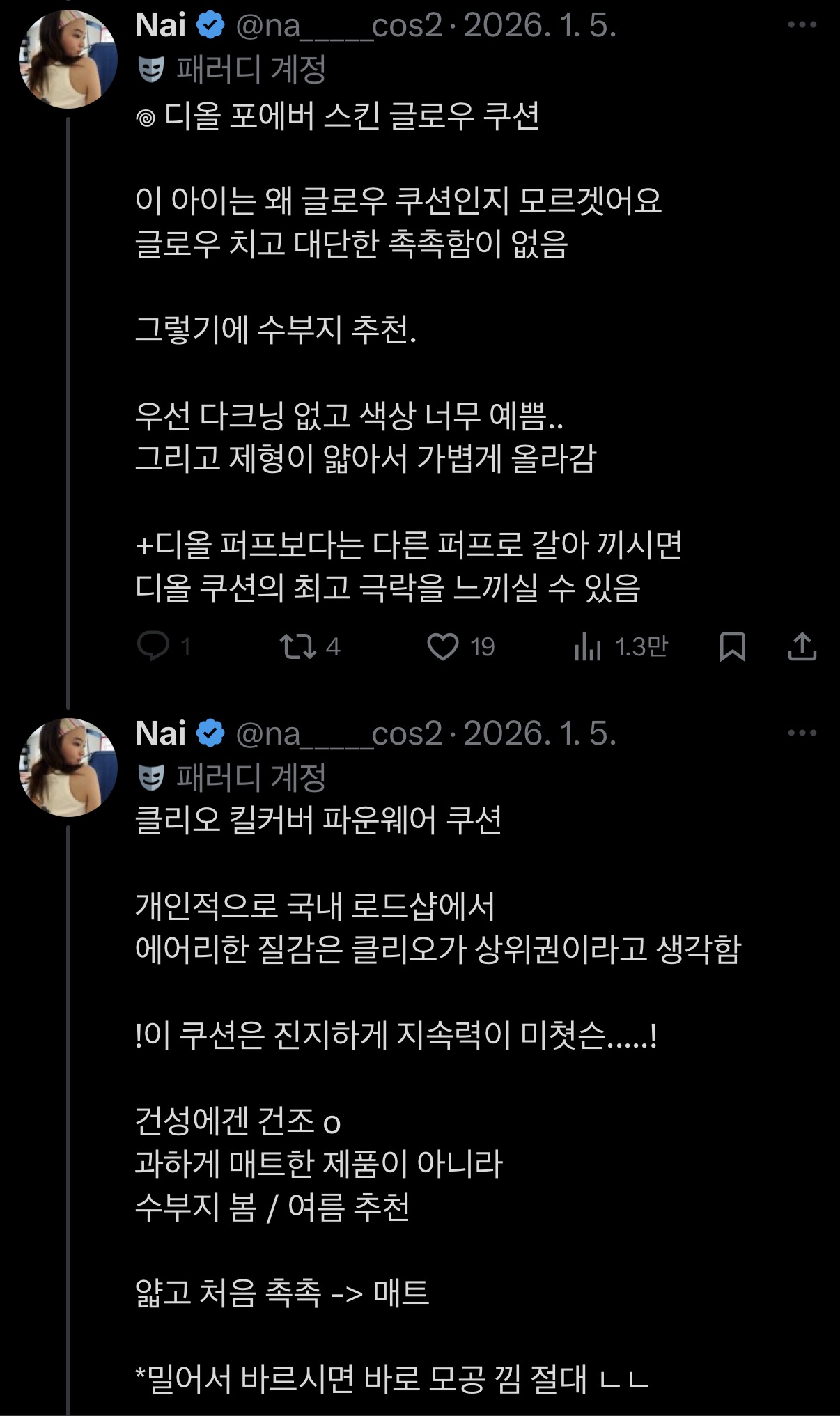This screenshot has height=1416, width=840.
Task: Open more options on the first tweet
Action: pyautogui.click(x=802, y=25)
